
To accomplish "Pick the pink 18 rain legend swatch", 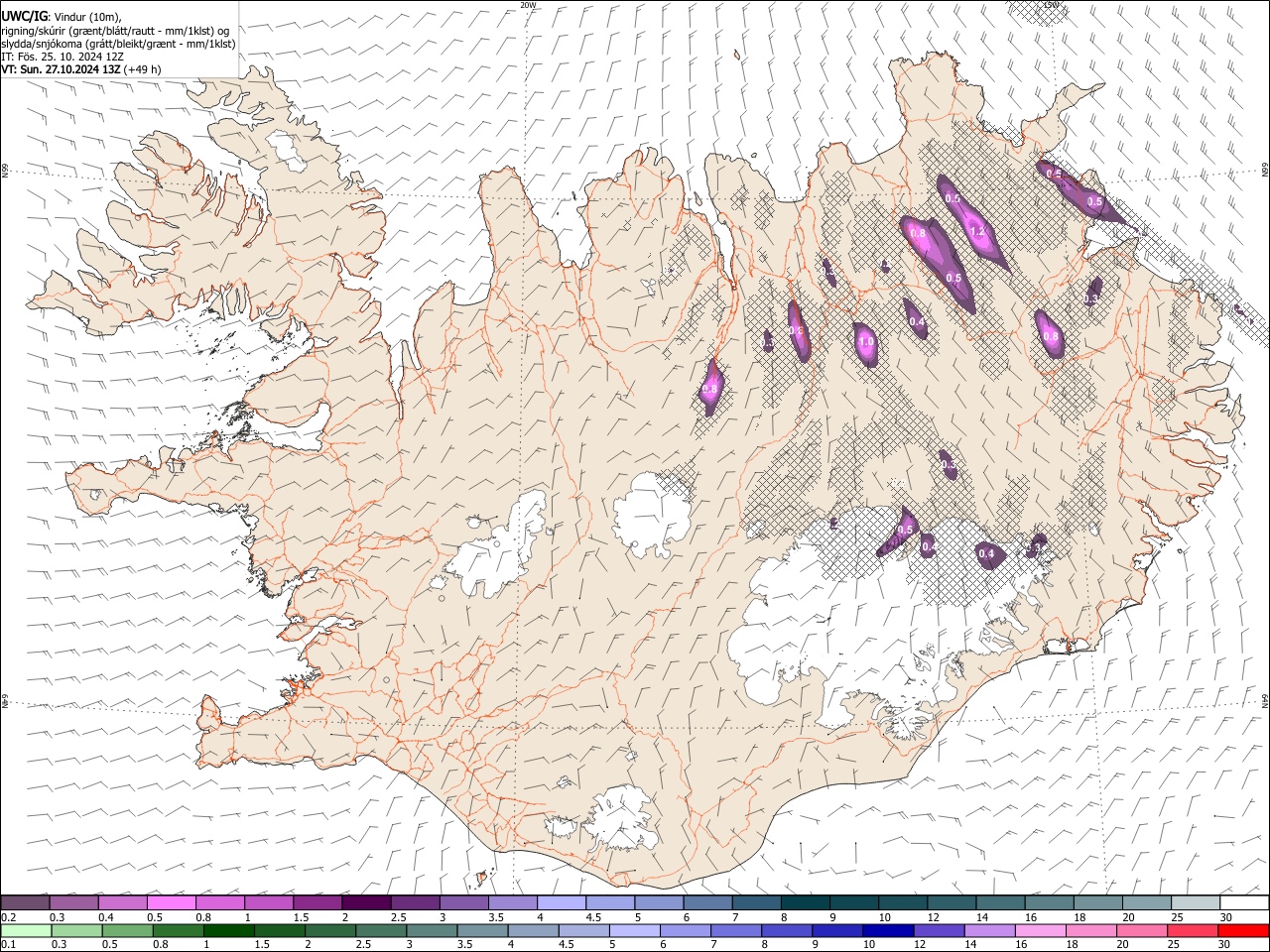I will pyautogui.click(x=1091, y=930).
